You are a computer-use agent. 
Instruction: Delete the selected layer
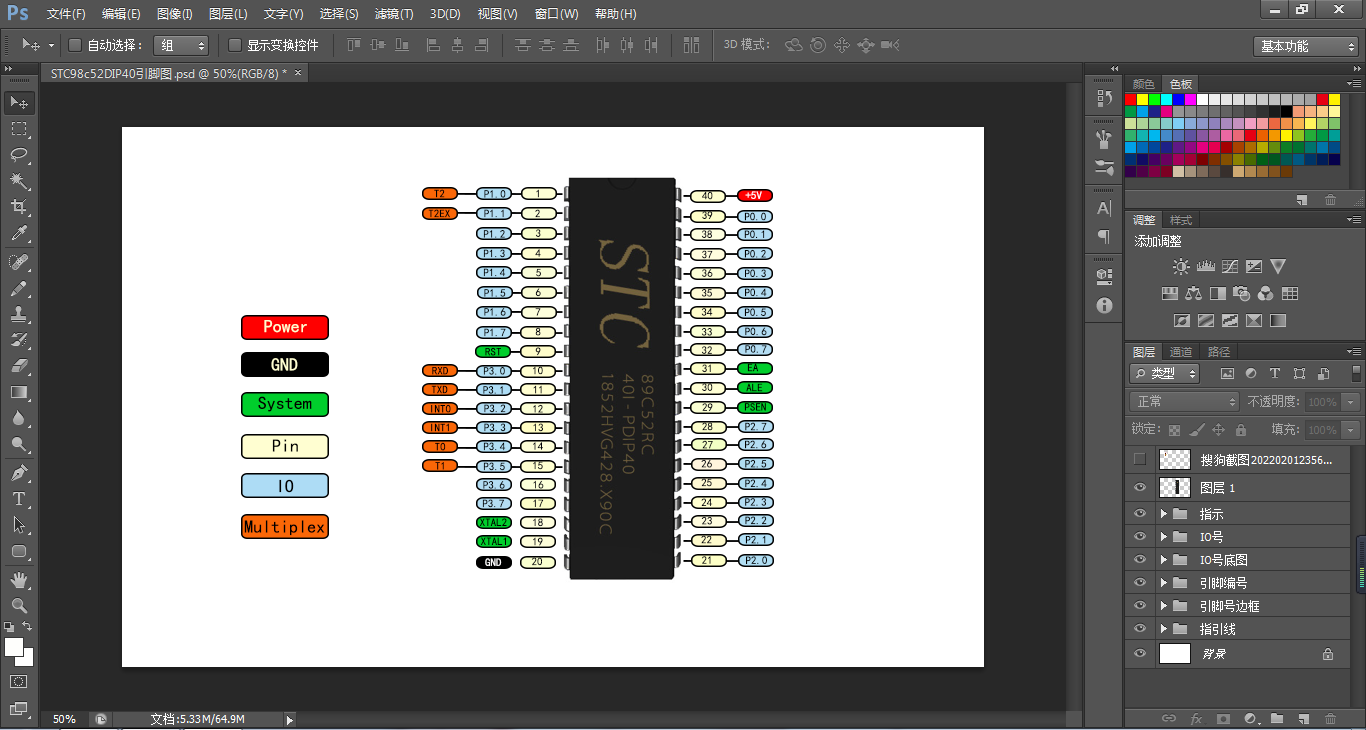[1330, 718]
